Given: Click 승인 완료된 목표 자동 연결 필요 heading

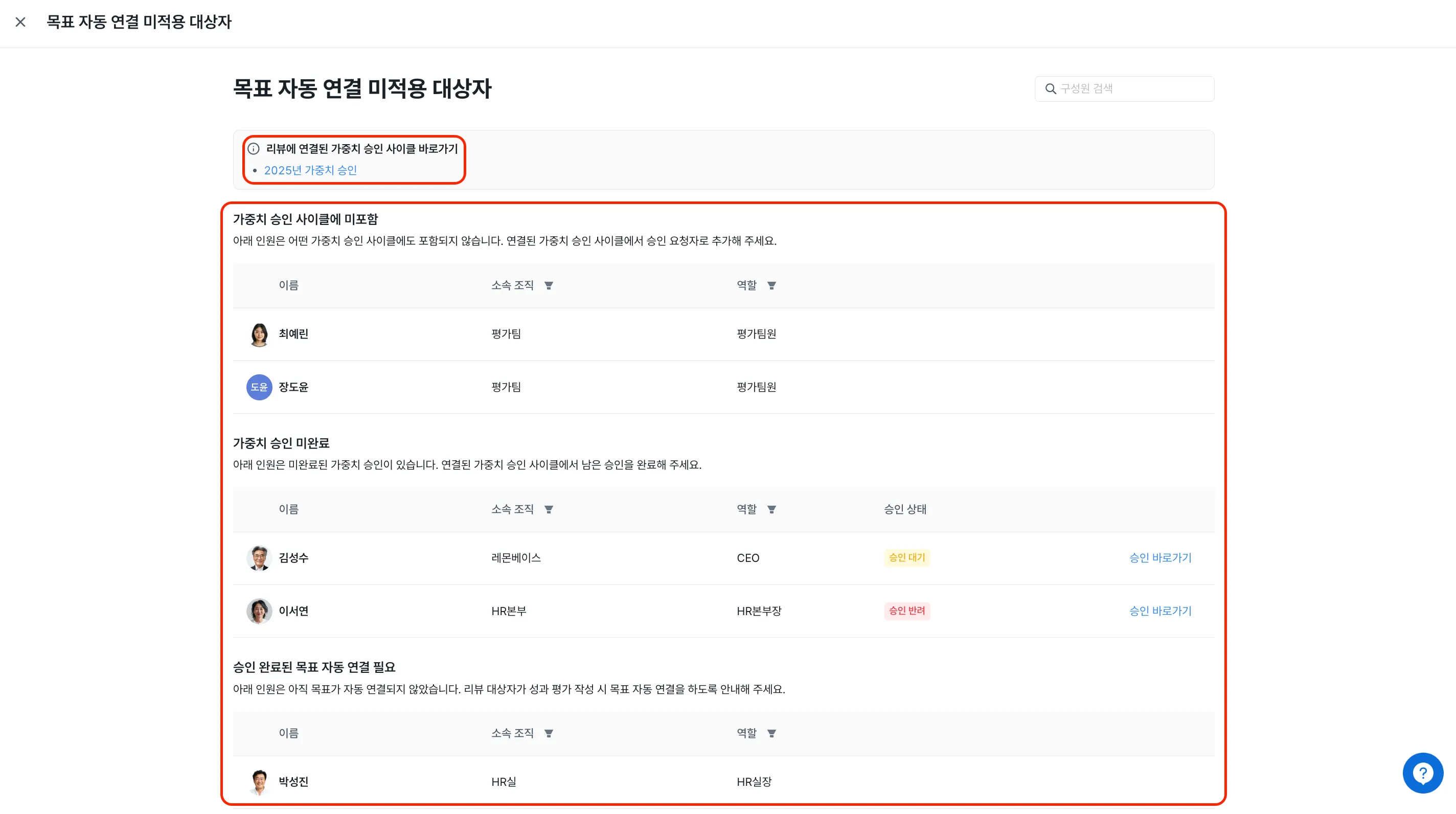Looking at the screenshot, I should pos(314,667).
